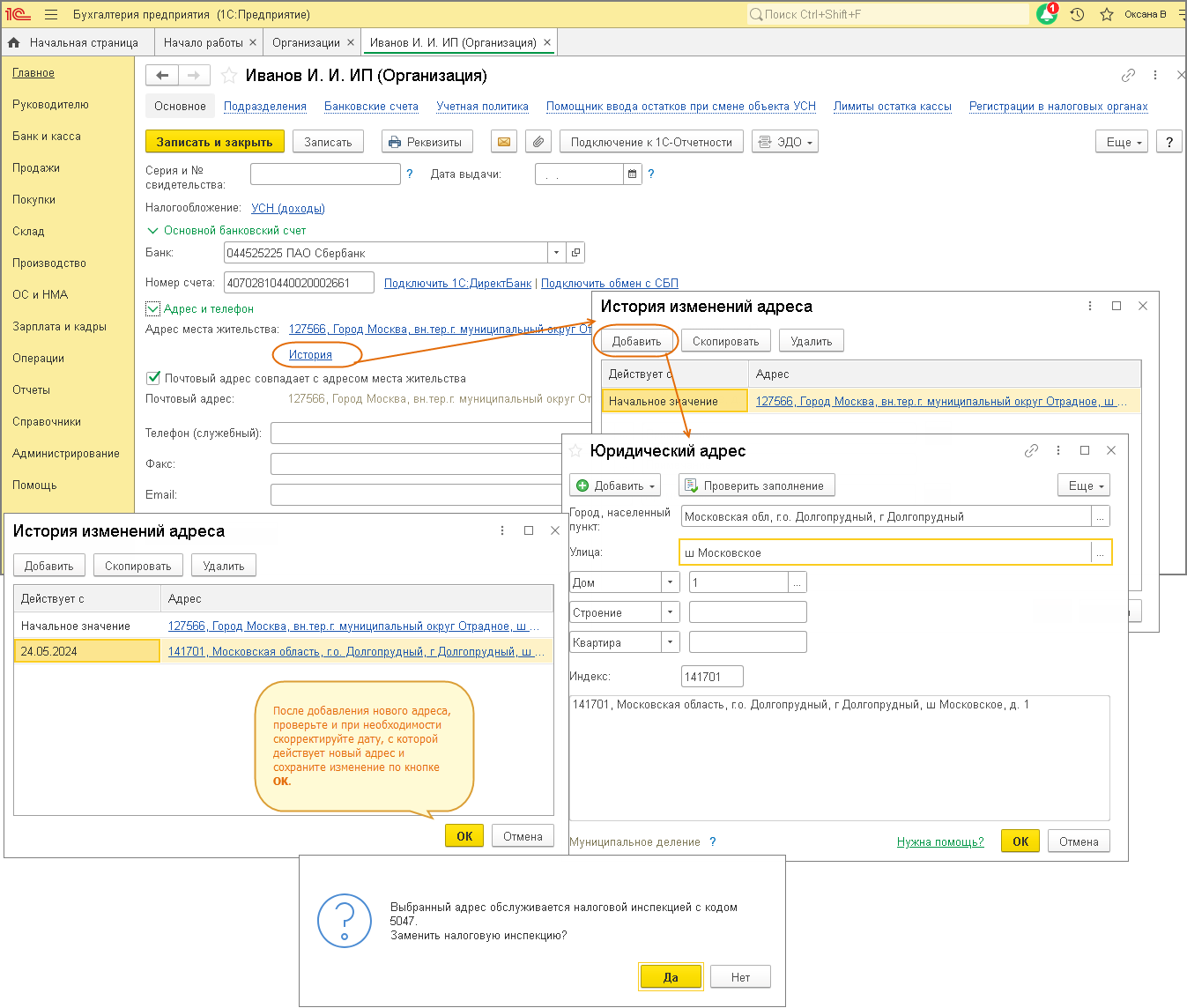
Task: Open Продажи in left sidebar
Action: point(36,167)
